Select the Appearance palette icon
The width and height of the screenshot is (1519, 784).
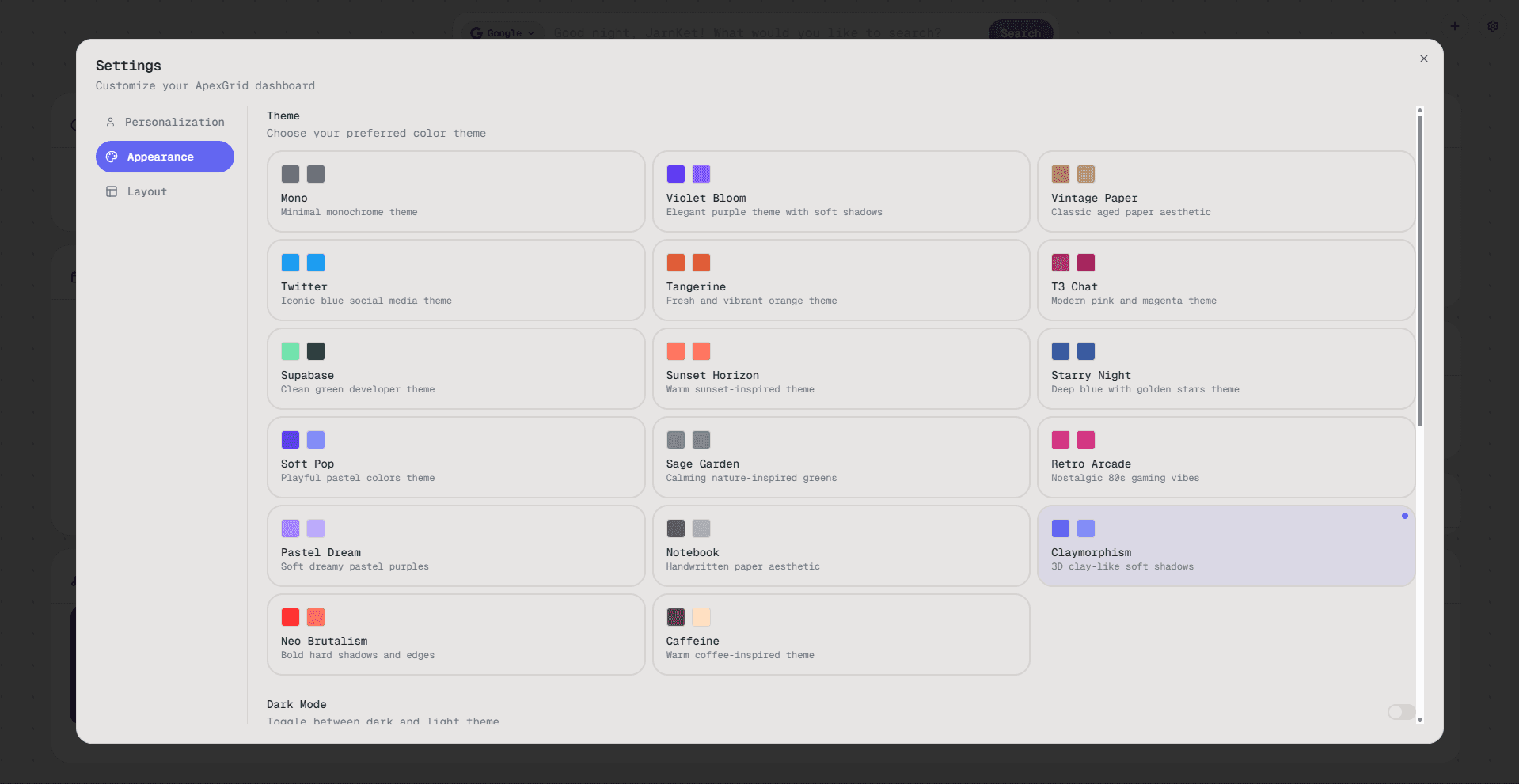click(x=111, y=157)
